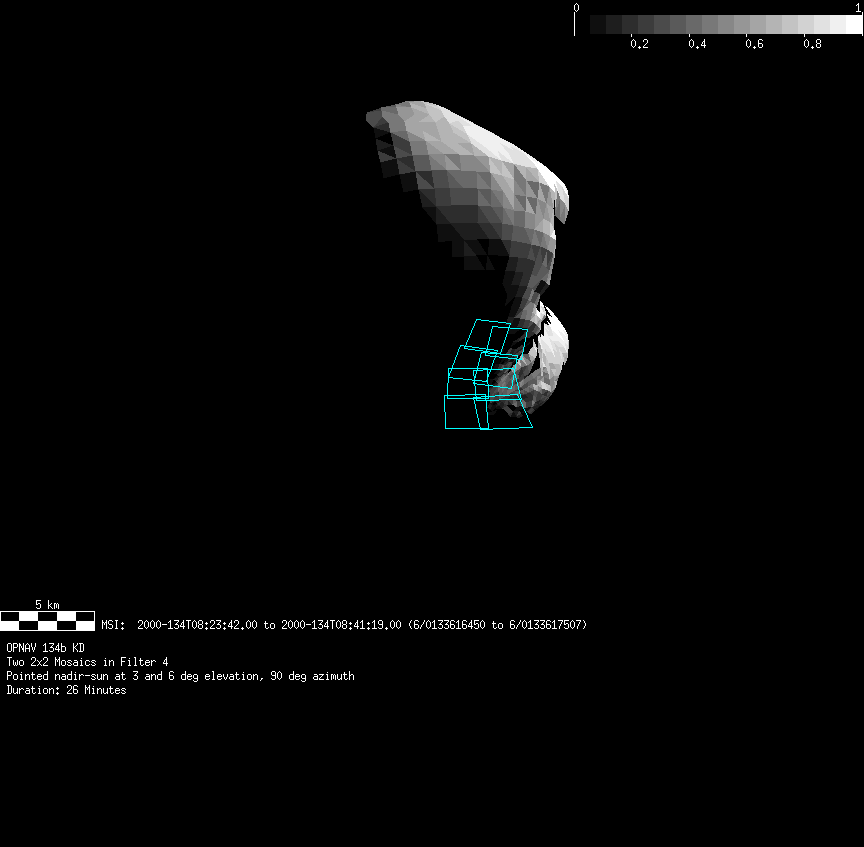864x847 pixels.
Task: Click the "5 km" scale label
Action: 47,605
